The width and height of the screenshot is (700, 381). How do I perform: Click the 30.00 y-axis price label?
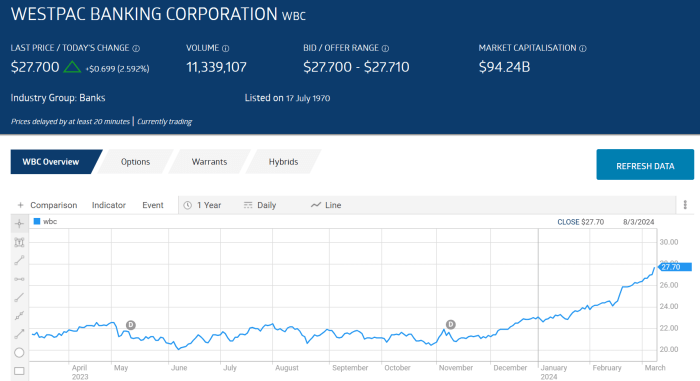tap(669, 242)
